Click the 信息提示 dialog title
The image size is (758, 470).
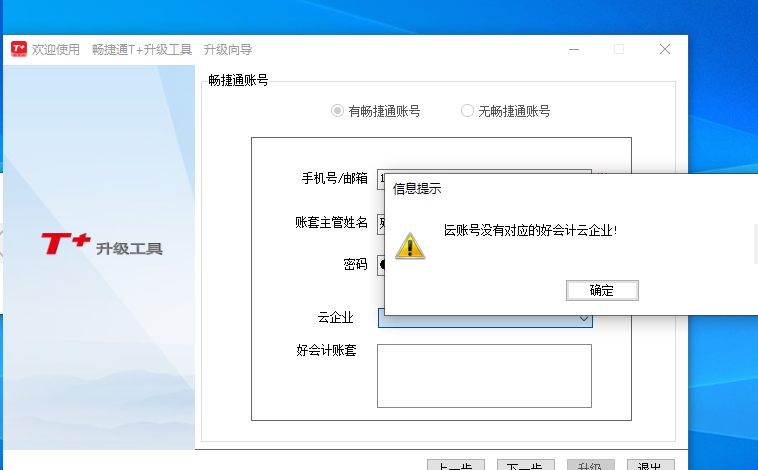[x=417, y=189]
